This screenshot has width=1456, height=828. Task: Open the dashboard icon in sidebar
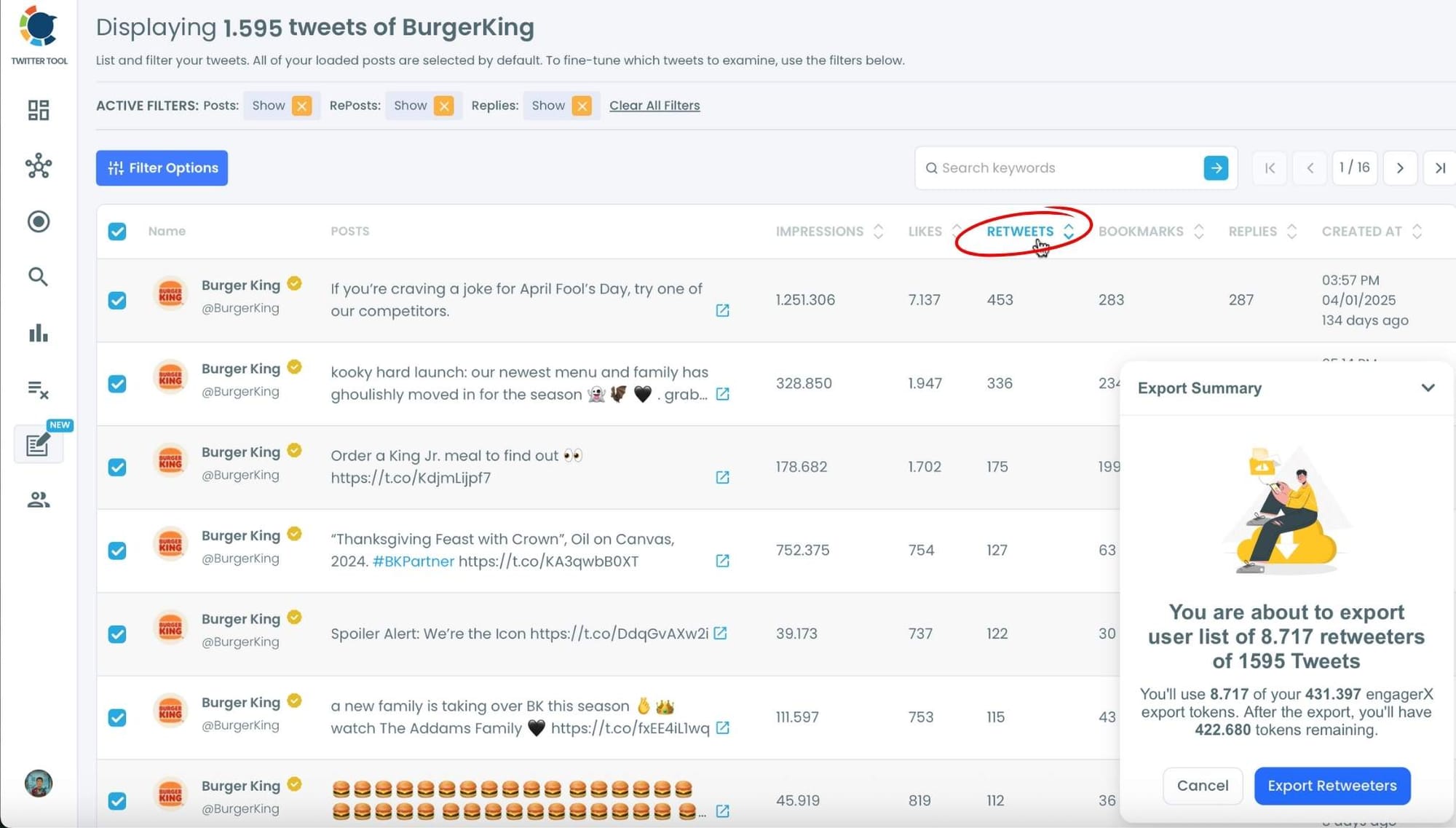[38, 110]
